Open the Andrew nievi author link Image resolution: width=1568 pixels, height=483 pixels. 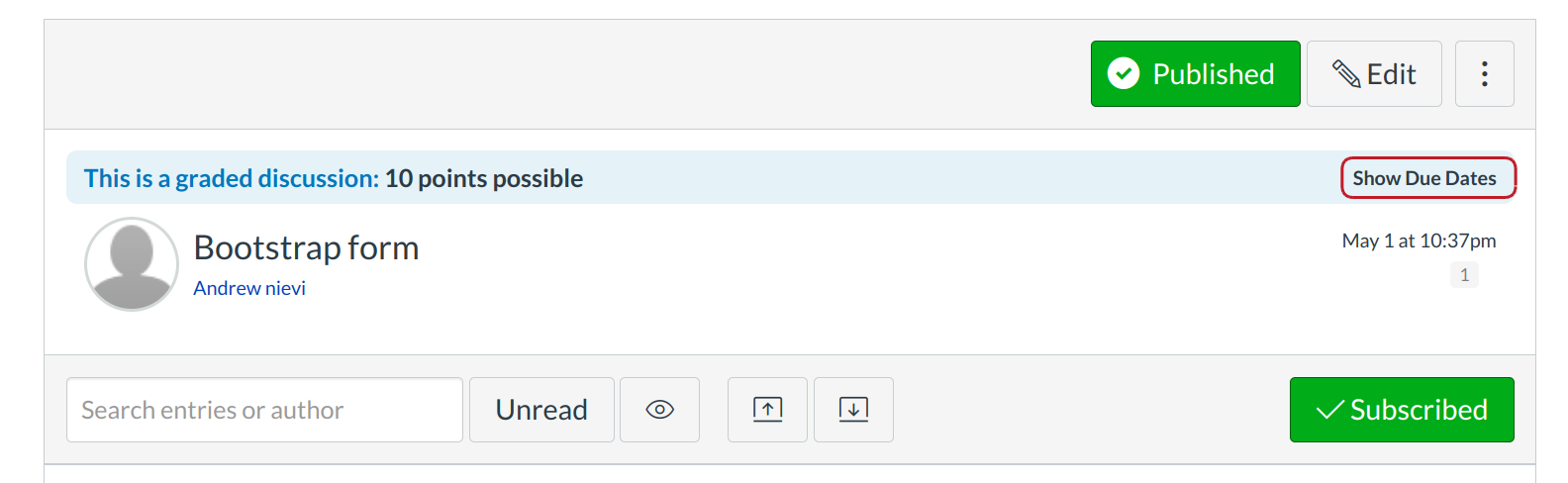coord(249,288)
